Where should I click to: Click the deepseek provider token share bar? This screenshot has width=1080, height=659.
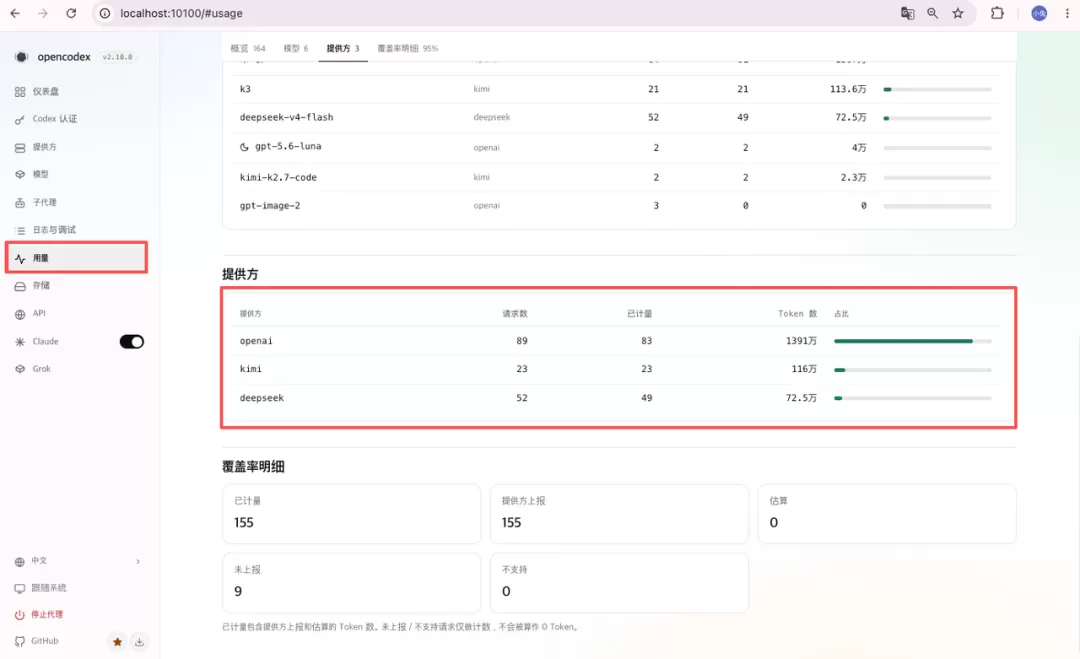913,398
